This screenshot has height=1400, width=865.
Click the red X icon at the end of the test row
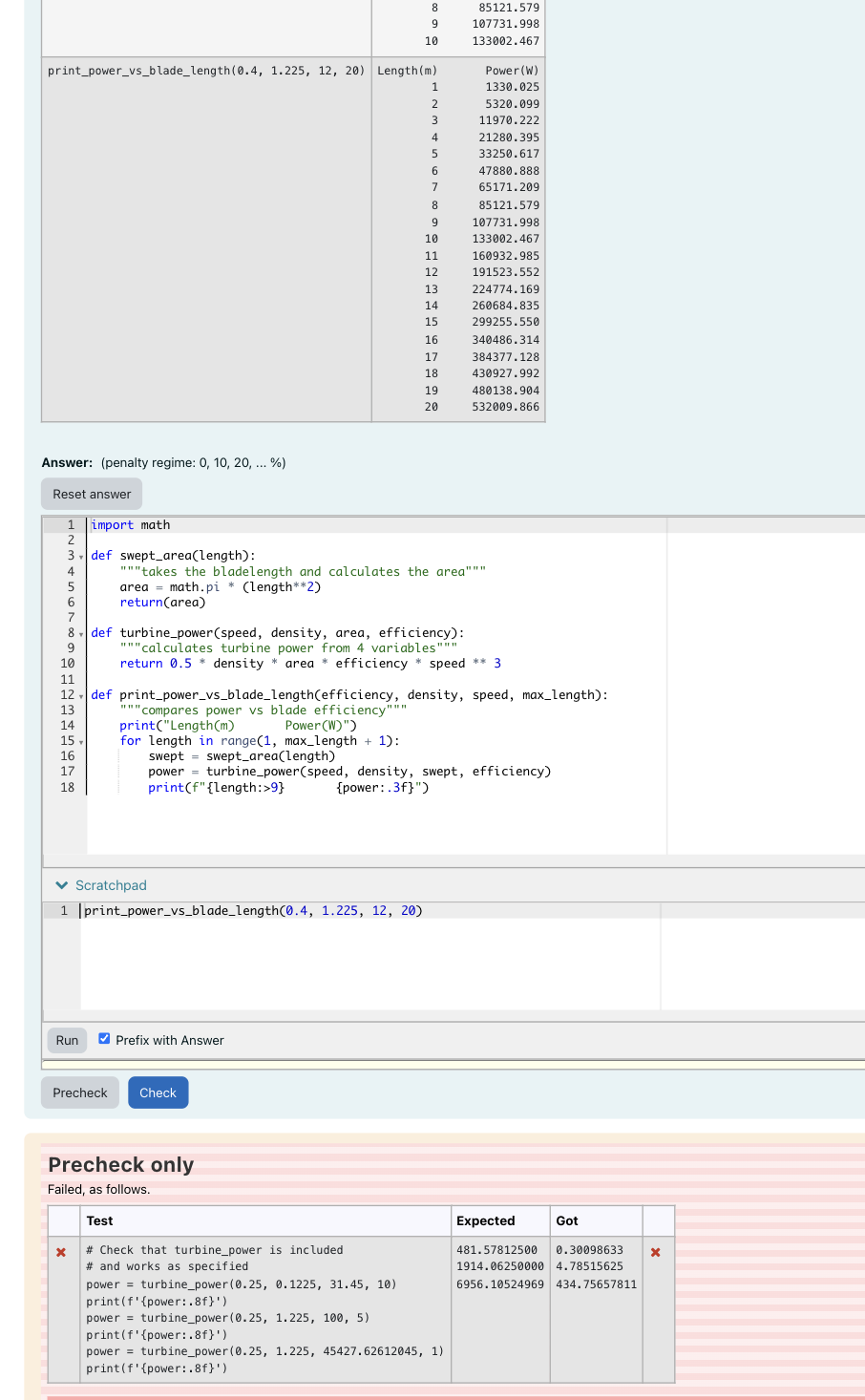coord(656,1251)
